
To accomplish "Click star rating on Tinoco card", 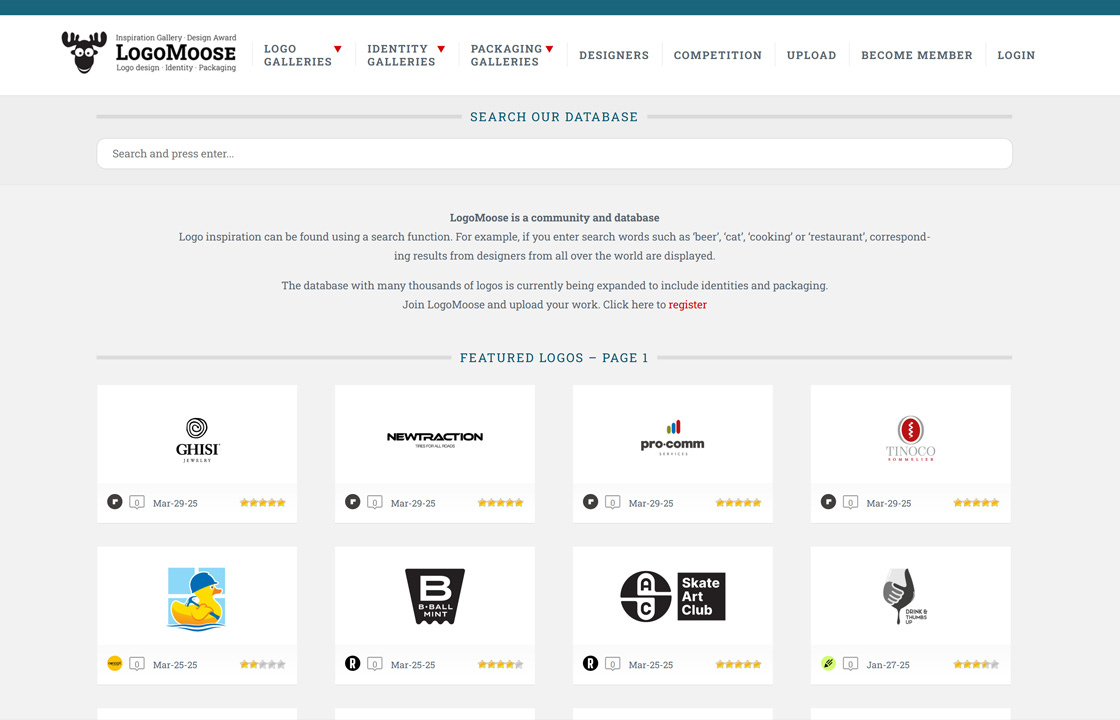I will click(976, 503).
